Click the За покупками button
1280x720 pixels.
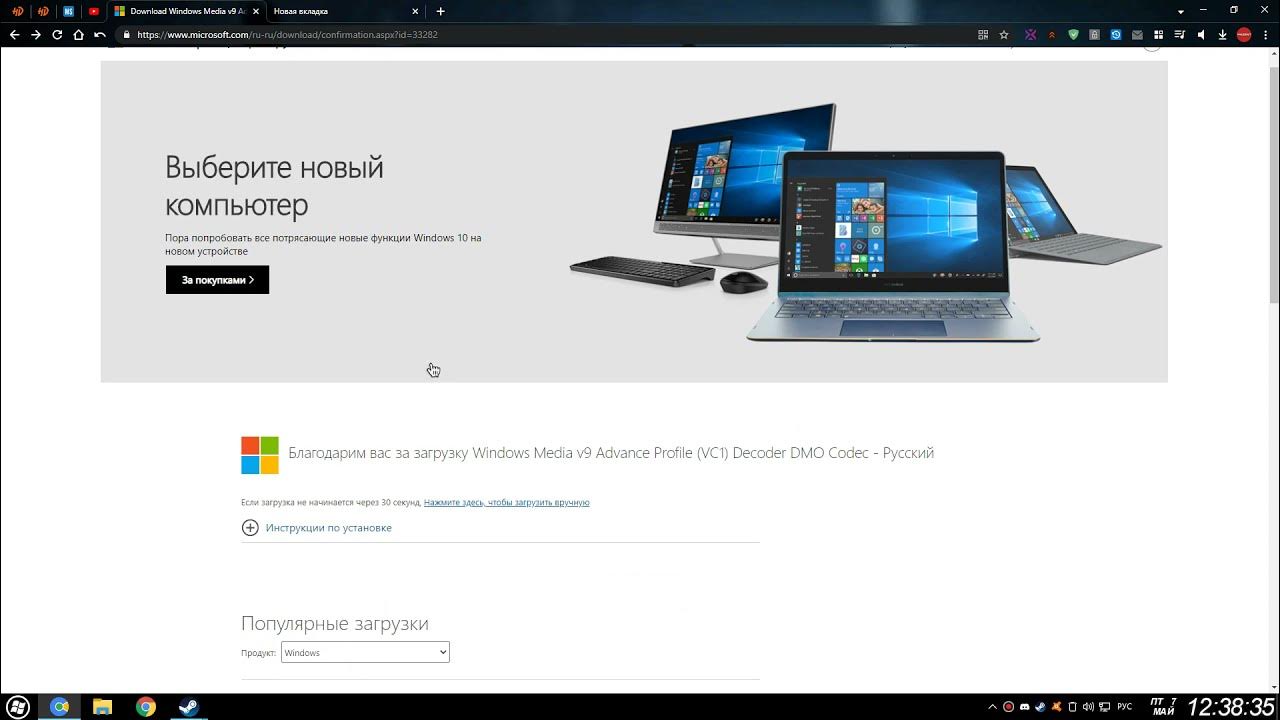point(217,280)
